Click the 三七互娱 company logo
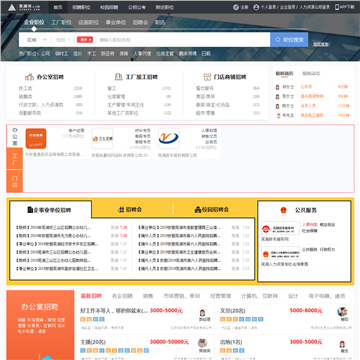Screen dimensions: 360x360 (x=102, y=138)
